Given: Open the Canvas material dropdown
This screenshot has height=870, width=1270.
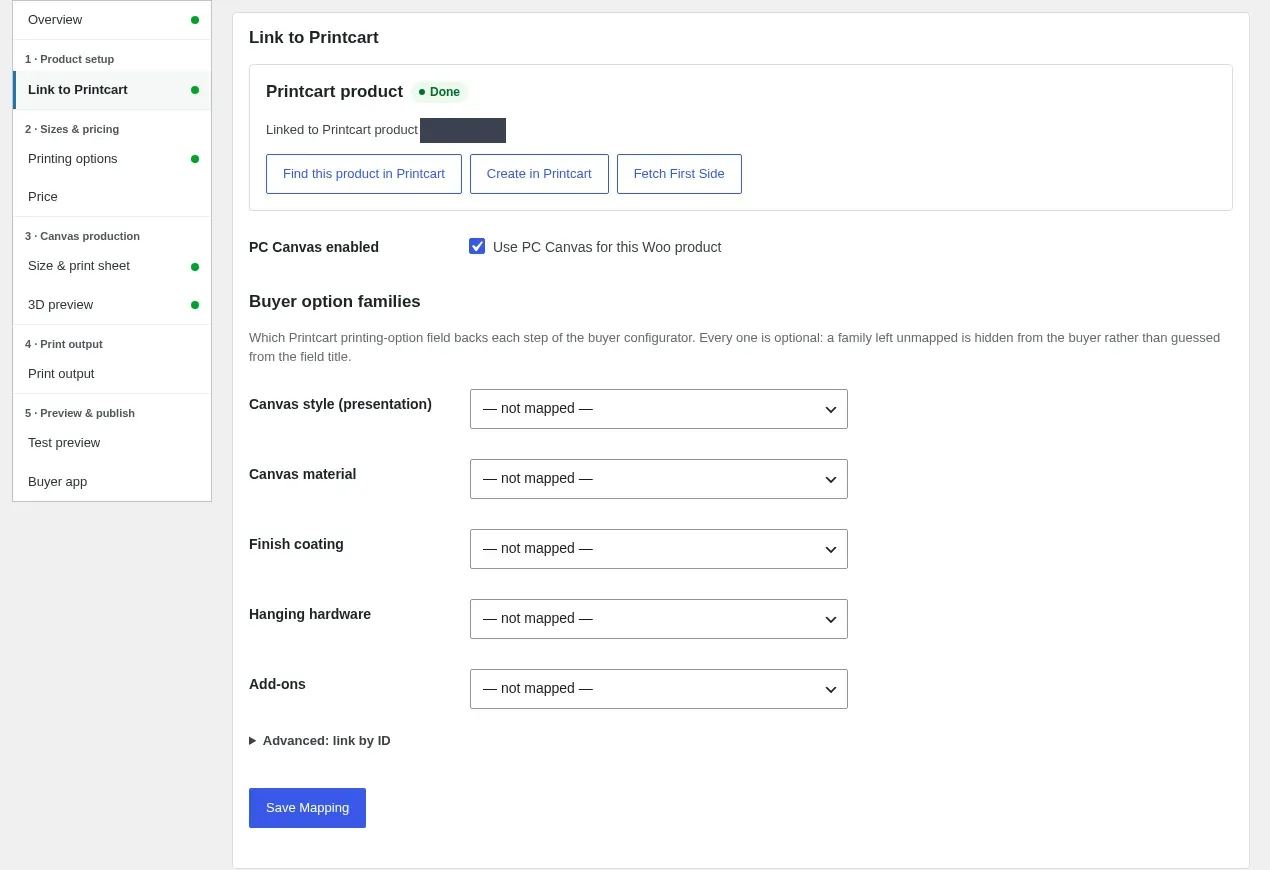Looking at the screenshot, I should 659,479.
